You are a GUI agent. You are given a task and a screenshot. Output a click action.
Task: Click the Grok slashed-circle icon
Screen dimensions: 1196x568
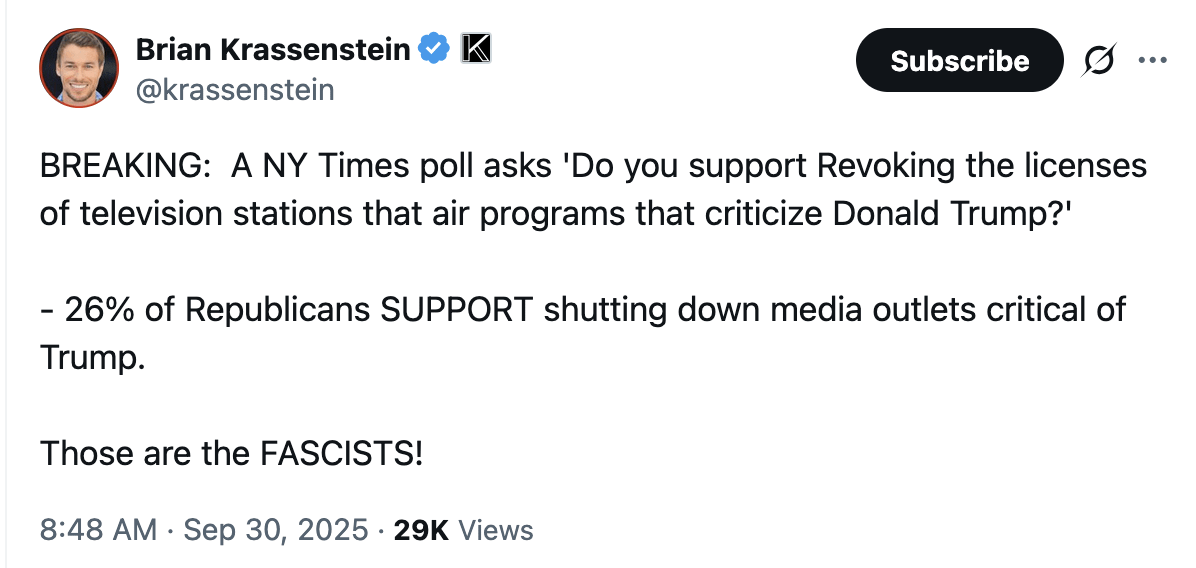[x=1099, y=61]
